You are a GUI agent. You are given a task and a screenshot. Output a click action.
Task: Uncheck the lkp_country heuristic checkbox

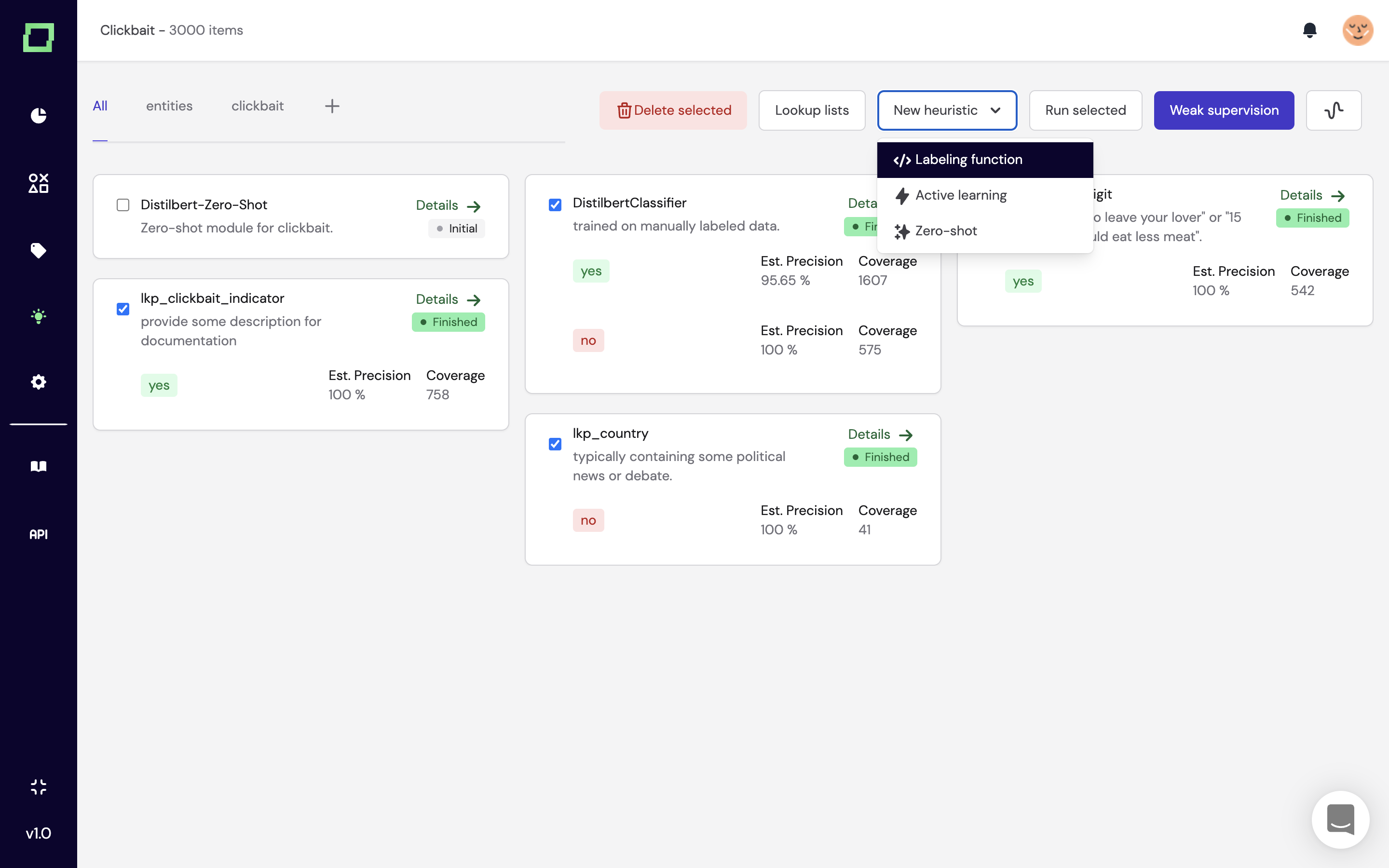(555, 444)
